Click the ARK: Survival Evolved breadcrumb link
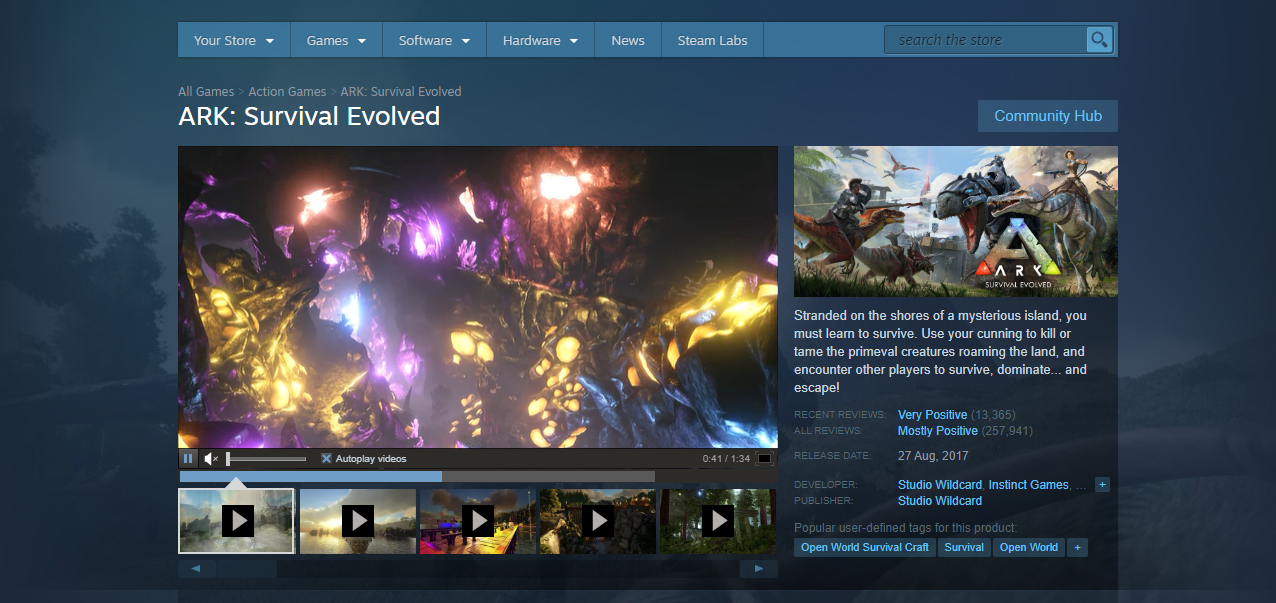1276x603 pixels. (x=401, y=92)
